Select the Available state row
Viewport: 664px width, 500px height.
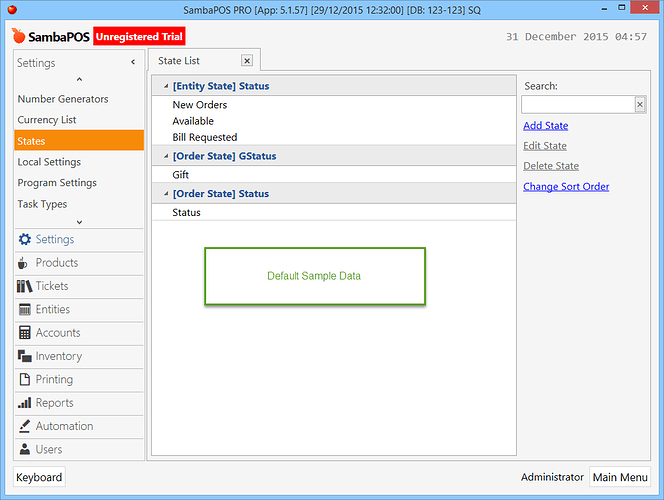(x=334, y=121)
